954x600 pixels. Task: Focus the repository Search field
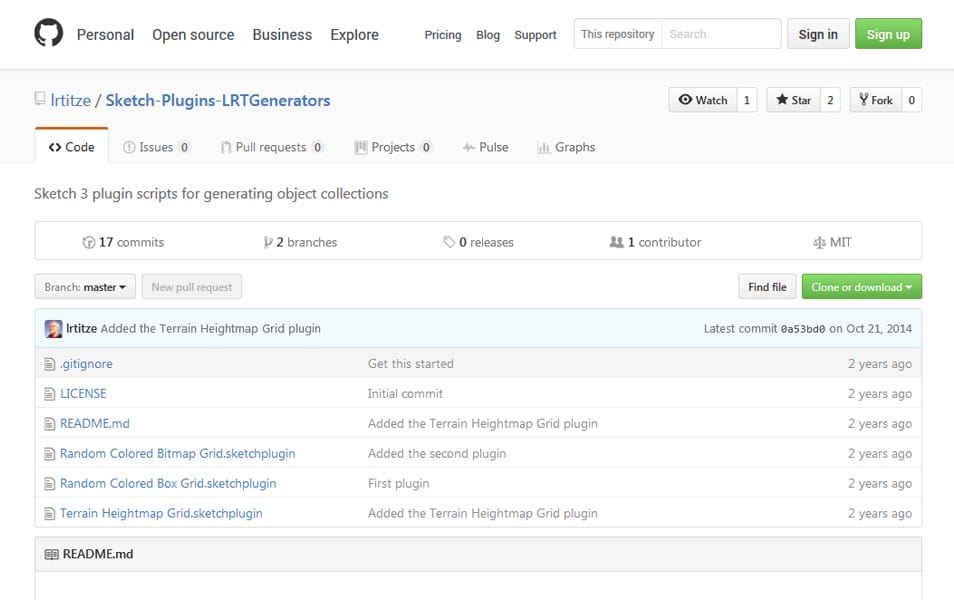click(721, 34)
